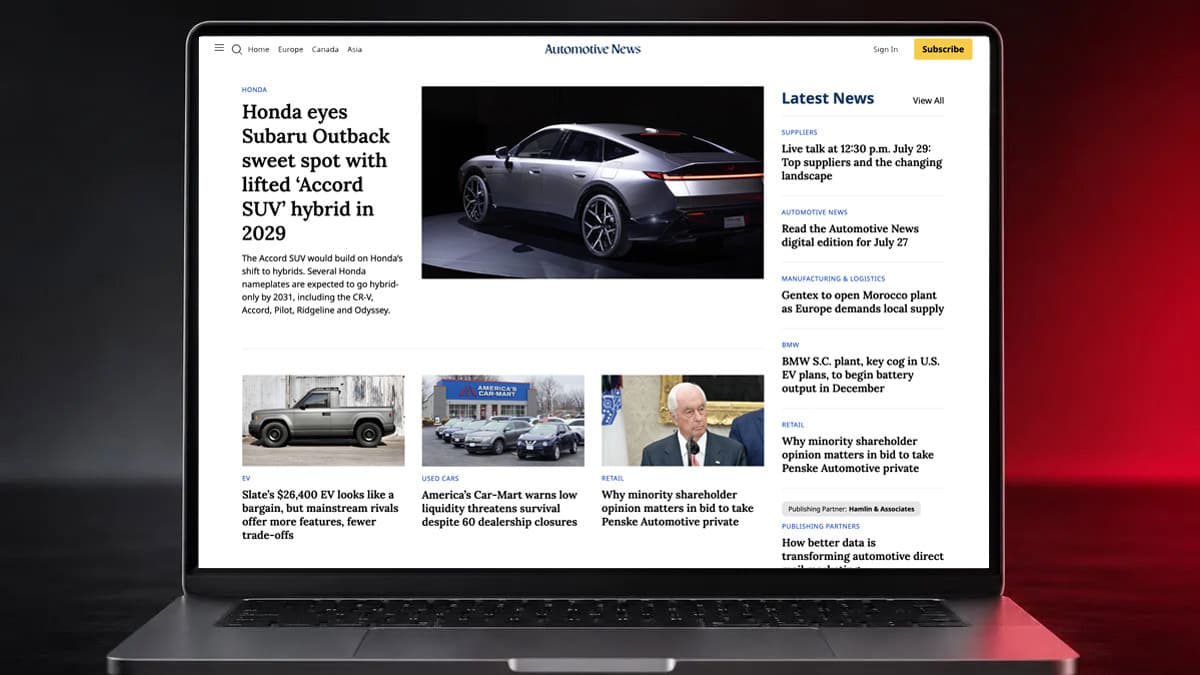
Task: Open the Used Cars category tag
Action: tap(440, 479)
